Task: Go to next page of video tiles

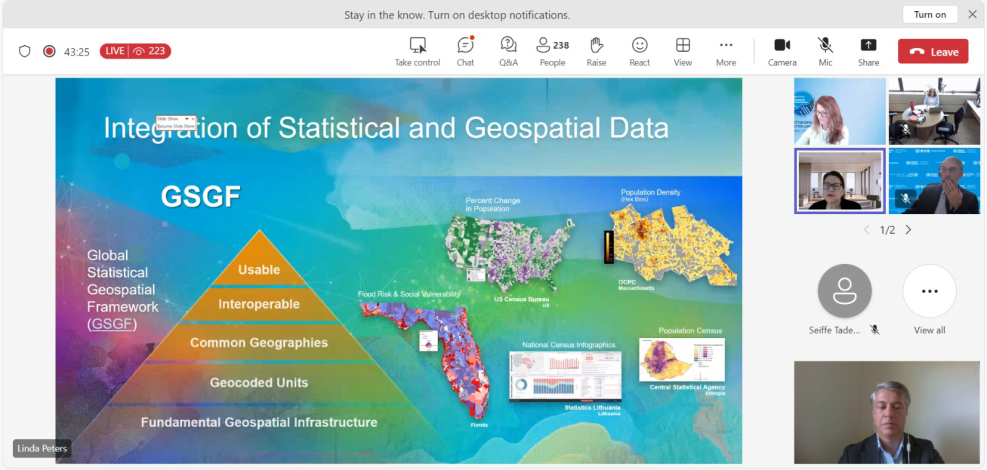Action: coord(908,230)
